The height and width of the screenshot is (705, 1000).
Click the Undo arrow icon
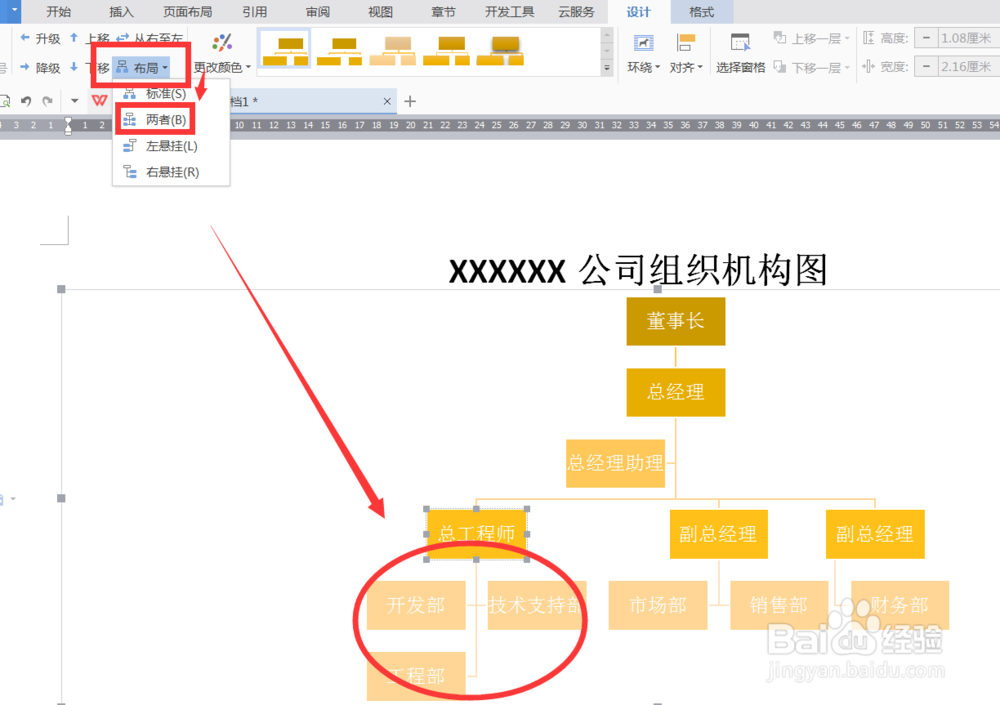tap(25, 100)
